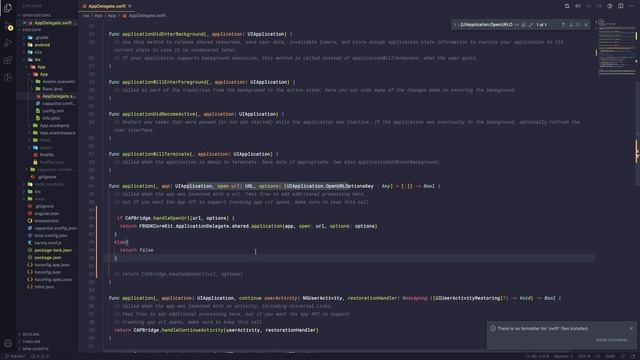The height and width of the screenshot is (360, 640).
Task: Dismiss the no formatter notification
Action: 631,328
